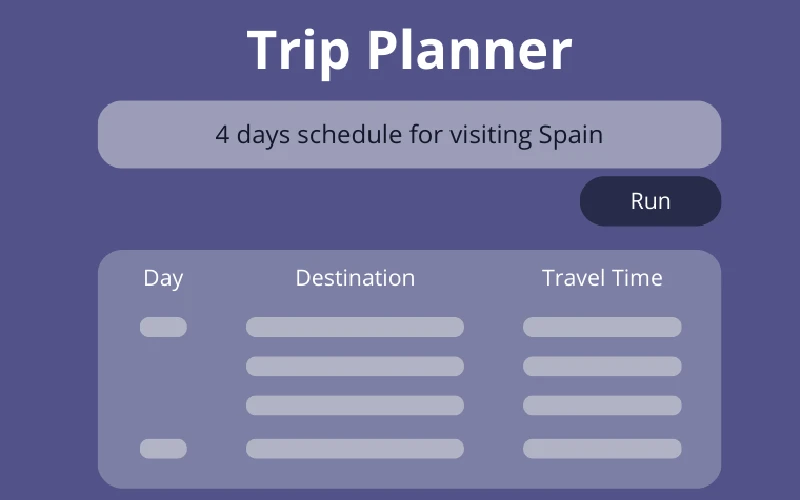Click the second Travel Time placeholder bar

click(x=602, y=366)
